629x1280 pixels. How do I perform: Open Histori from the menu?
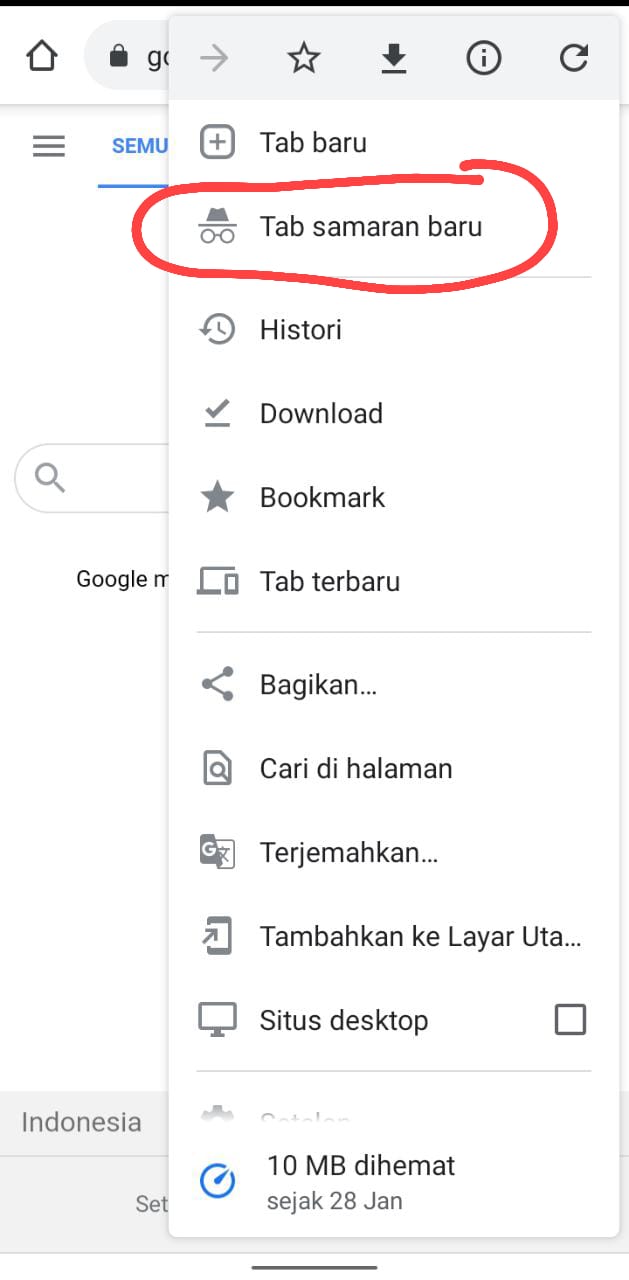click(x=299, y=329)
